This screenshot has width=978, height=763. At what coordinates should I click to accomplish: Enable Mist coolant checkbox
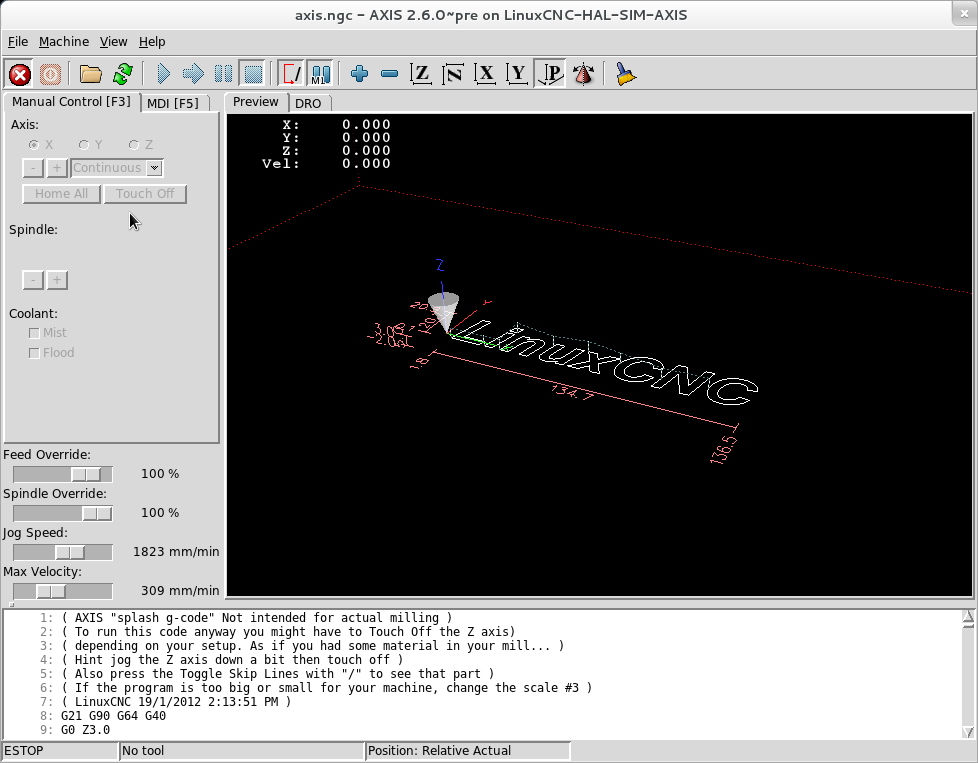pos(34,333)
